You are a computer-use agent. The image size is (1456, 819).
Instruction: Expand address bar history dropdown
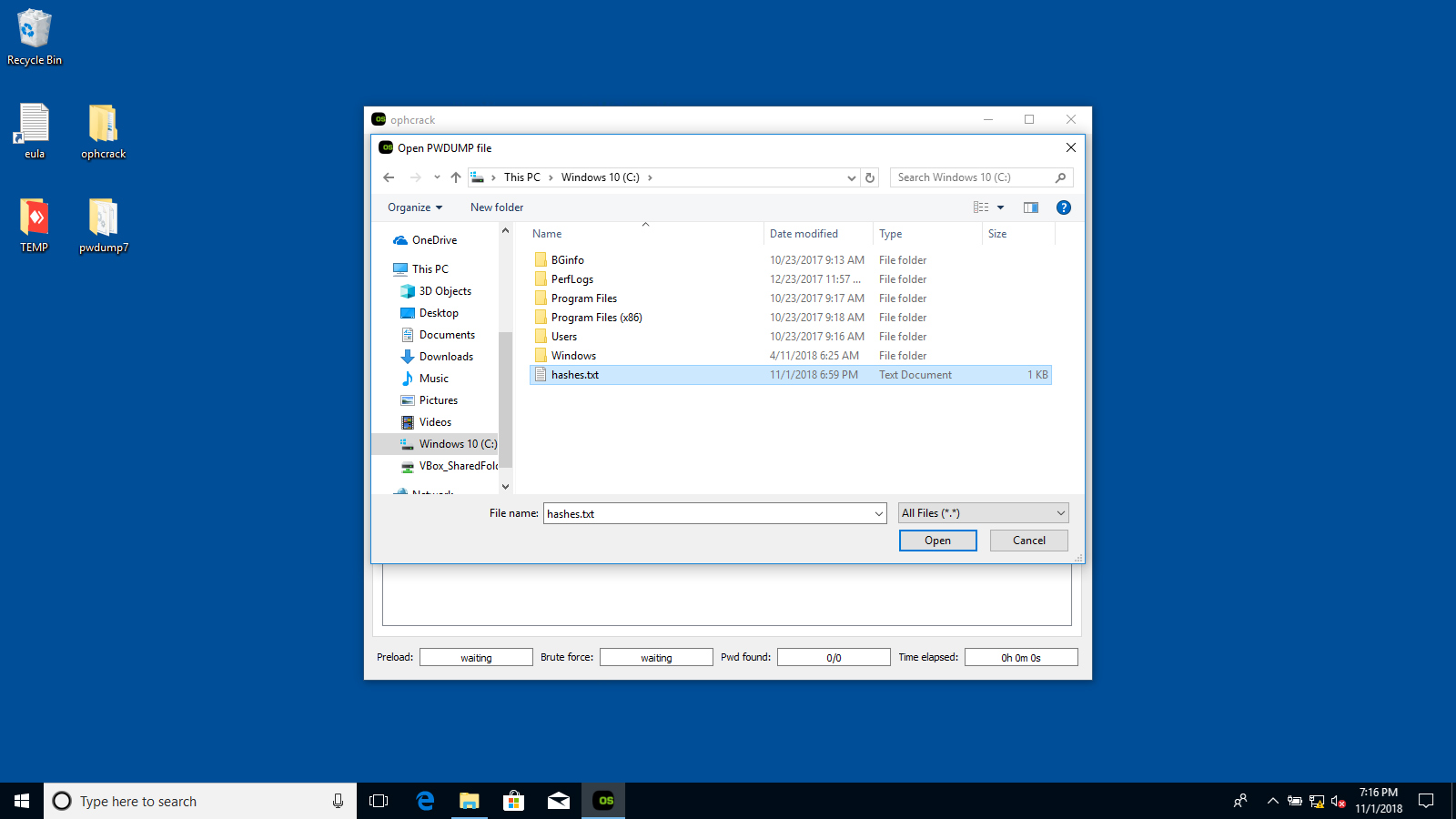point(851,177)
